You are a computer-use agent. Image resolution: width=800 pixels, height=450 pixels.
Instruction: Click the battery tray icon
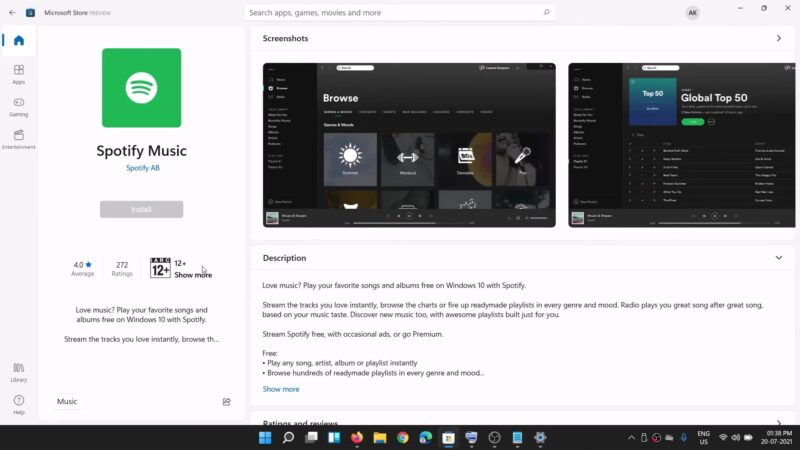click(748, 438)
